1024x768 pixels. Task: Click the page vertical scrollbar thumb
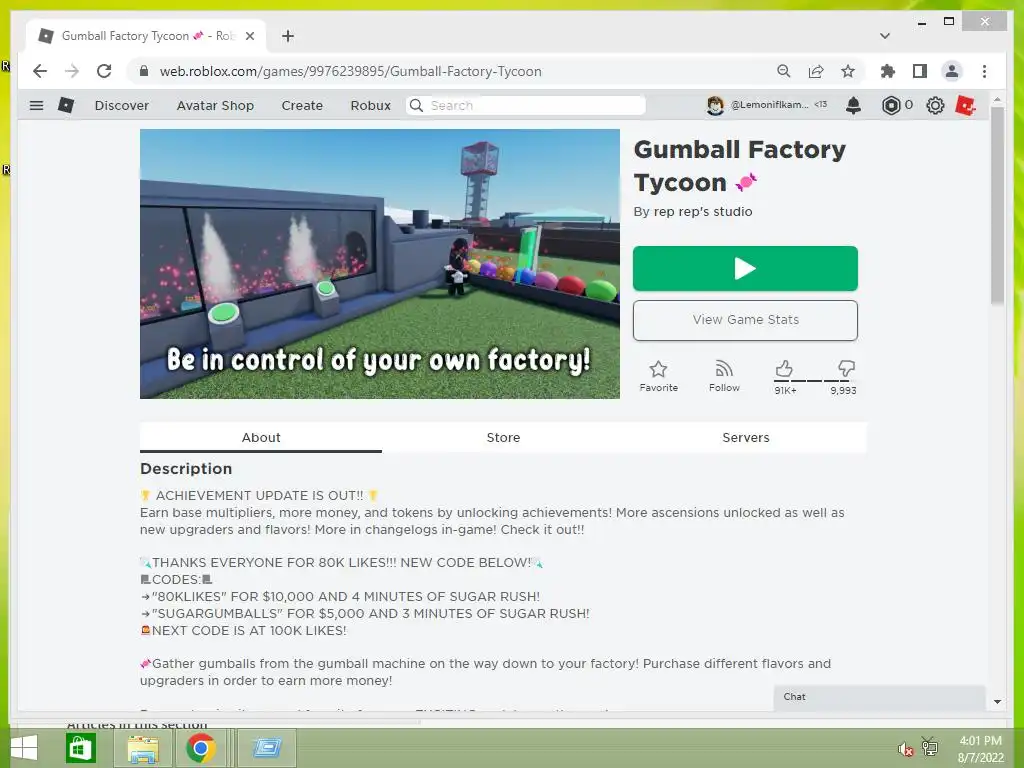click(997, 206)
